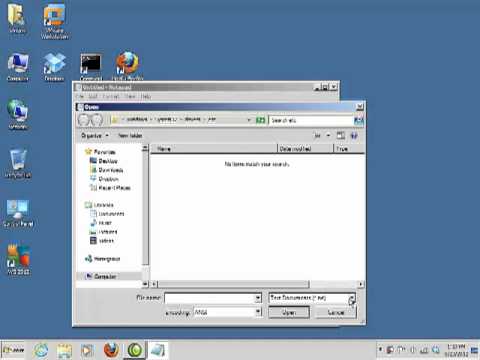The width and height of the screenshot is (480, 360).
Task: Open the Edit menu in Notepad window
Action: (x=93, y=96)
